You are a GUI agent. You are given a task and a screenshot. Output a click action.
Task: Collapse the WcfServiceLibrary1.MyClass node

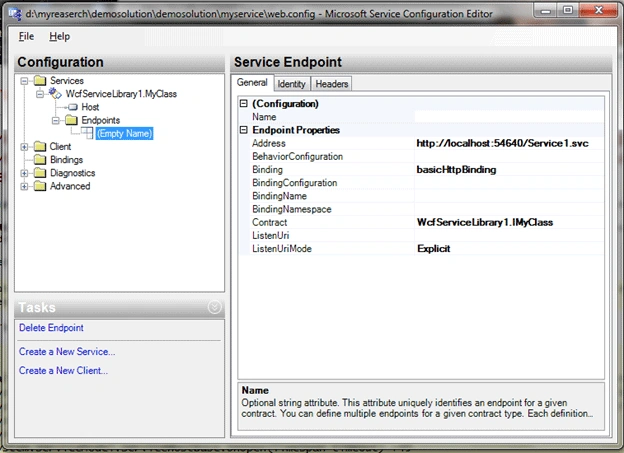pyautogui.click(x=40, y=94)
